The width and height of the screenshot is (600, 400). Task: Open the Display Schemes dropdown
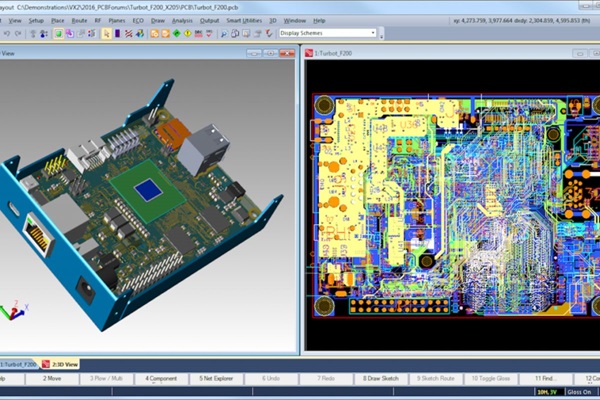(327, 32)
